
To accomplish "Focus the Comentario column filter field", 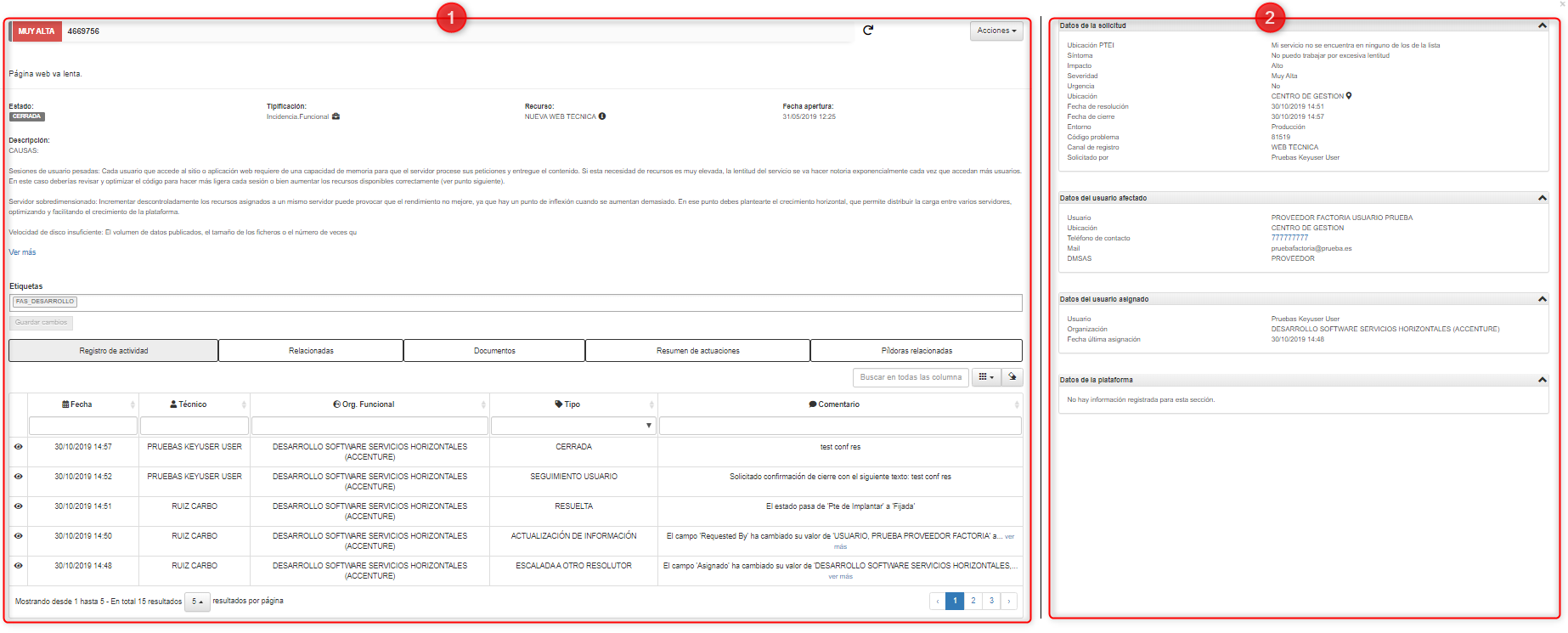I will [x=839, y=426].
